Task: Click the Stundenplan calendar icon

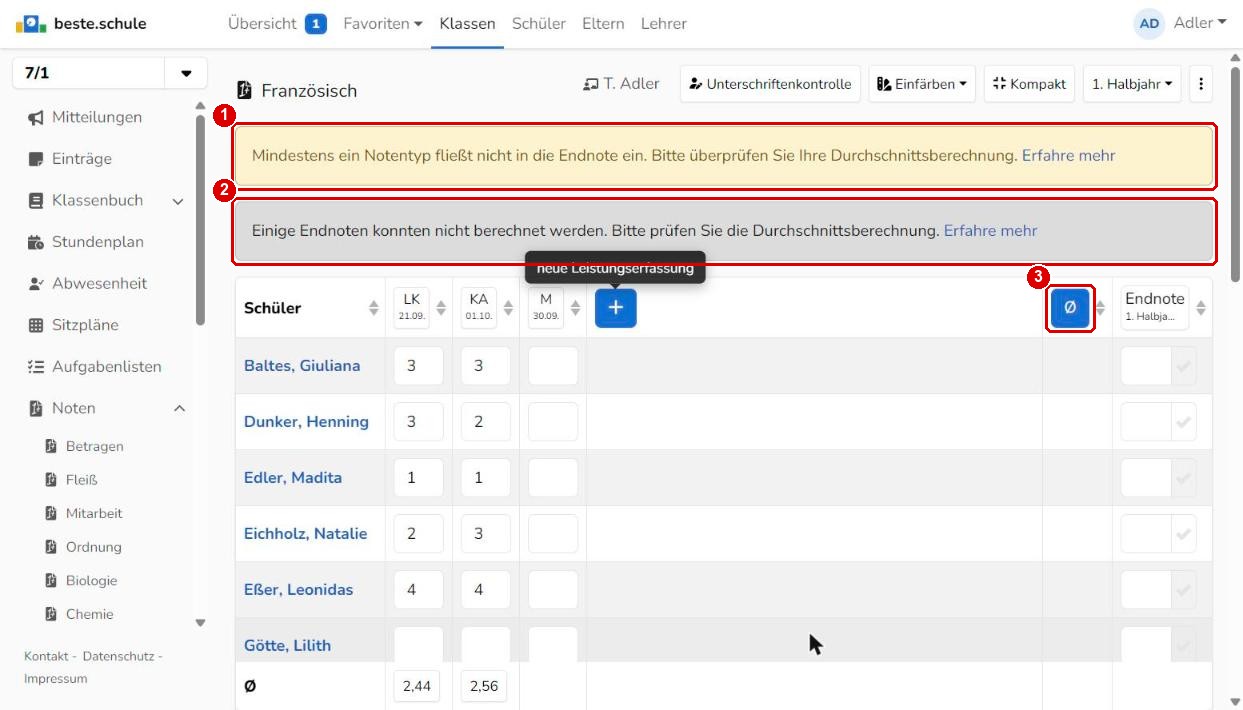Action: click(x=36, y=242)
